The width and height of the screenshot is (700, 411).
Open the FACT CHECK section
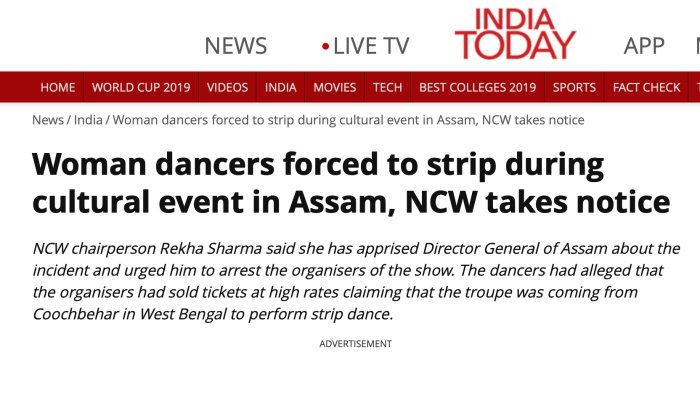pyautogui.click(x=646, y=88)
